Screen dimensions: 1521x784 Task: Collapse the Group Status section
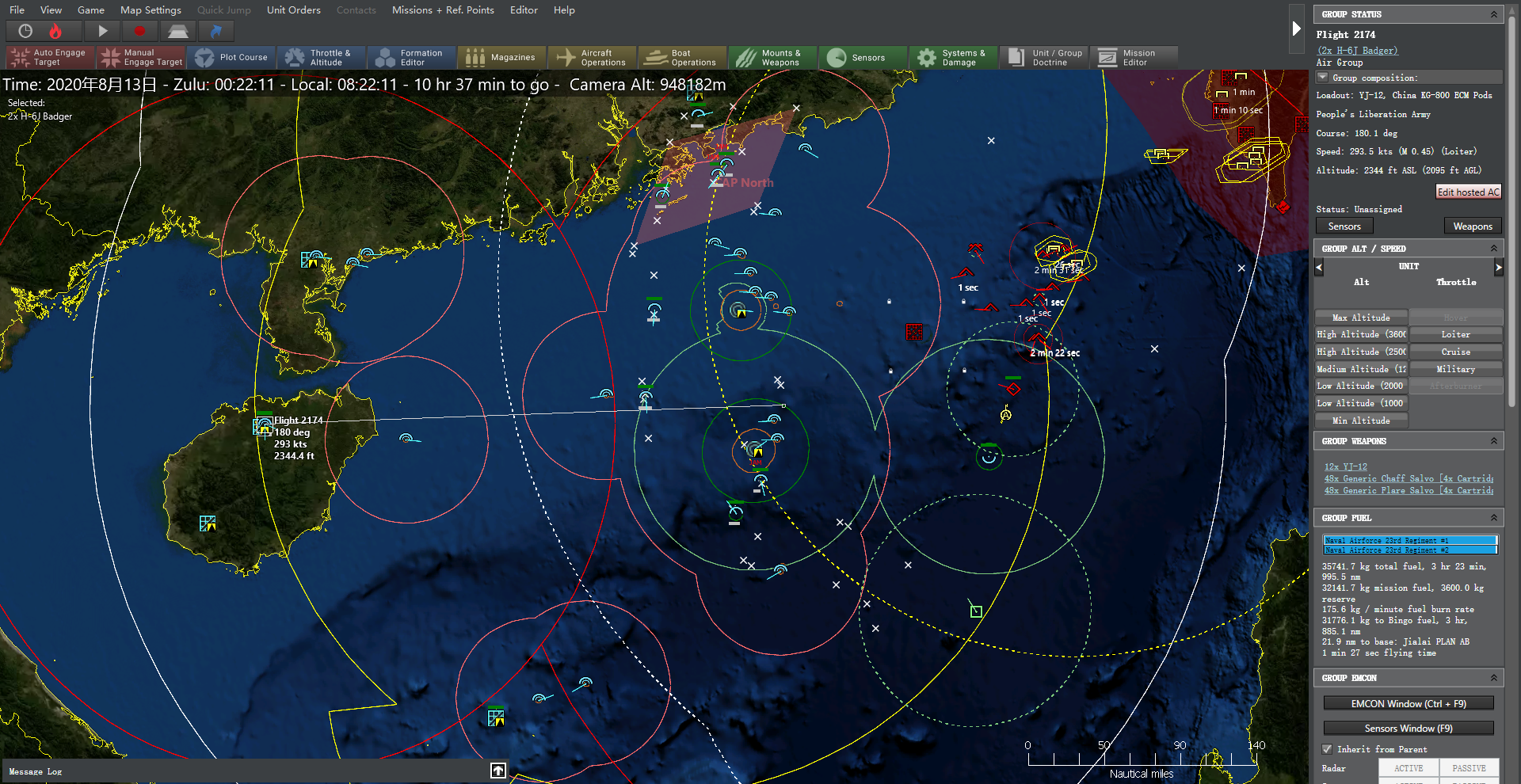[x=1494, y=14]
